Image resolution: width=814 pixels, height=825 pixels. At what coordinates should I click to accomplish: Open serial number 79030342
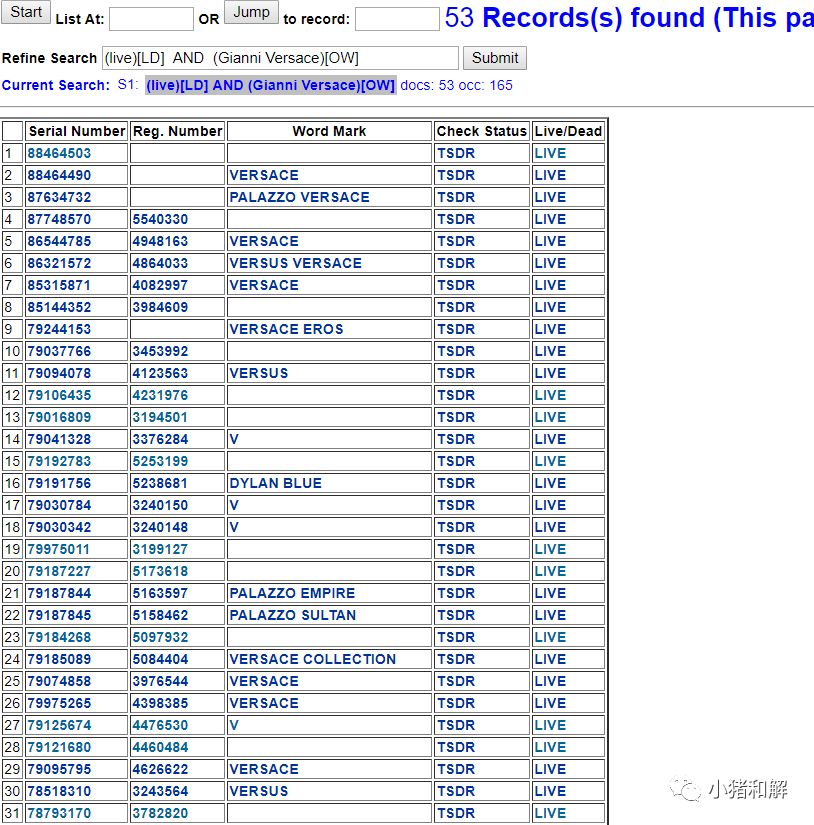[59, 527]
